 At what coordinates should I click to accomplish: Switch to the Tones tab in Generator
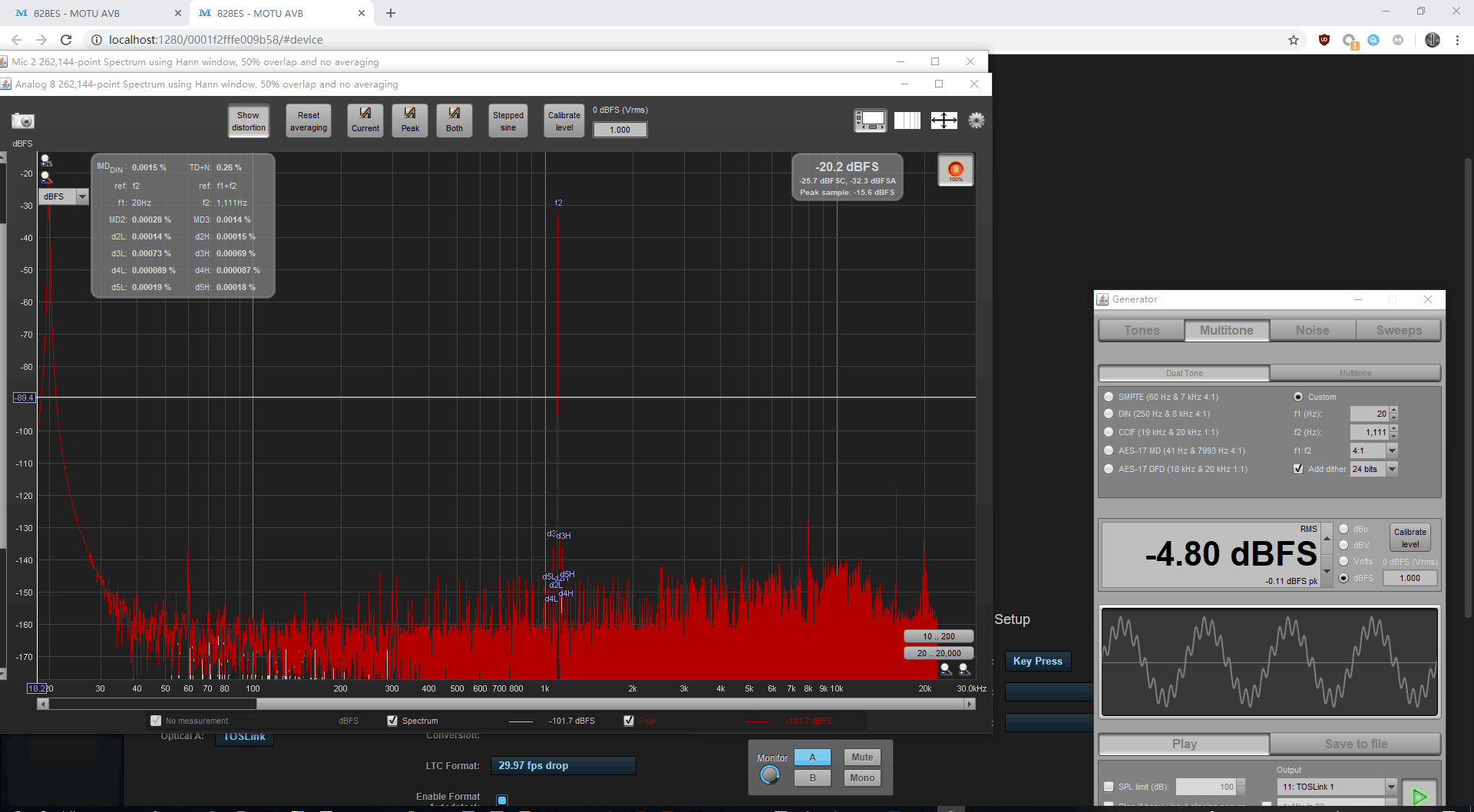1142,330
